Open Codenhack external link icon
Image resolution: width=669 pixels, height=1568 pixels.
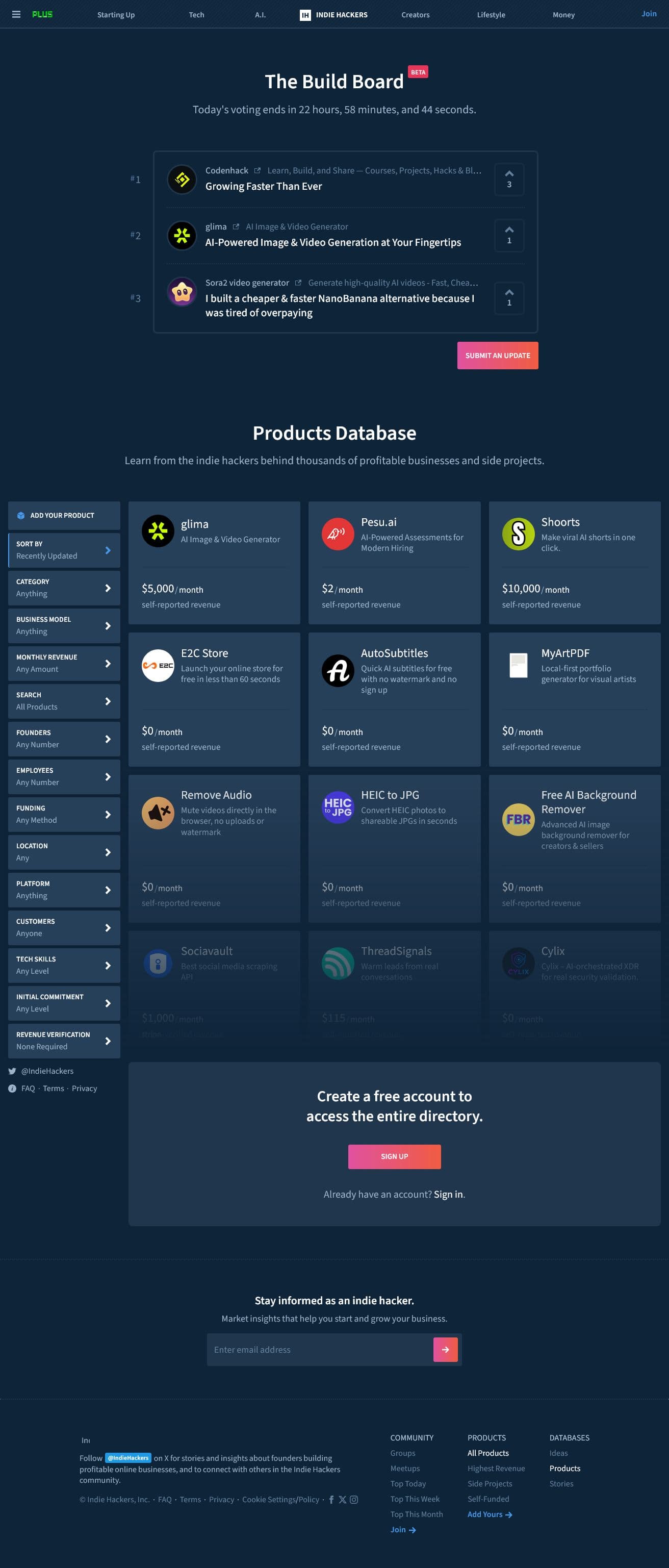point(258,170)
